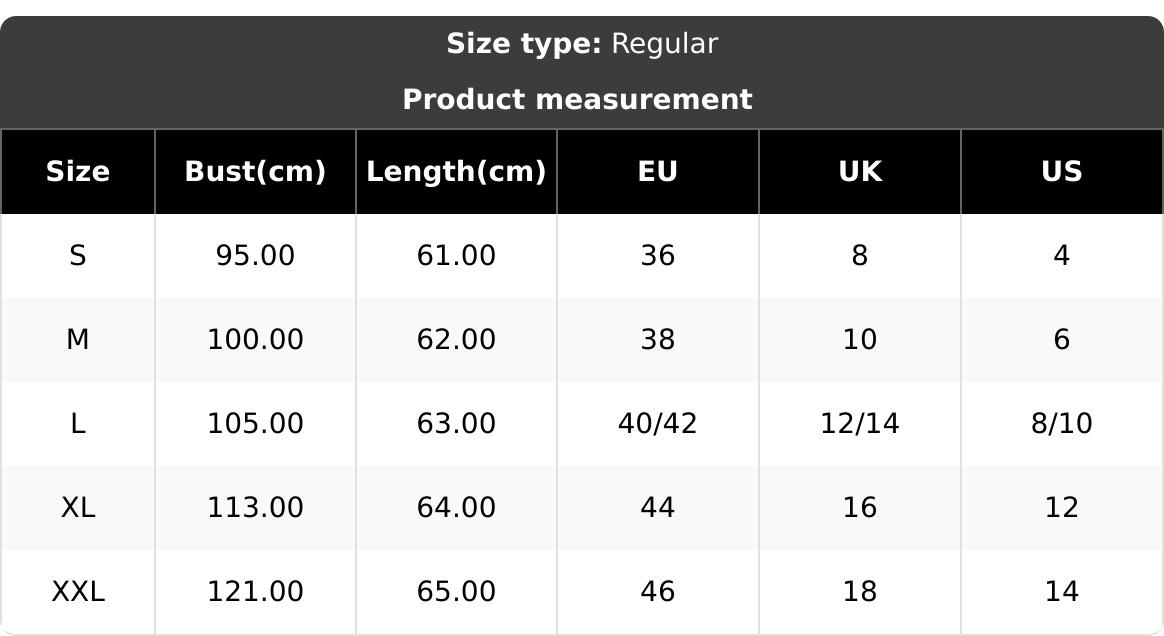1164x636 pixels.
Task: Select the M size row label
Action: pos(78,340)
